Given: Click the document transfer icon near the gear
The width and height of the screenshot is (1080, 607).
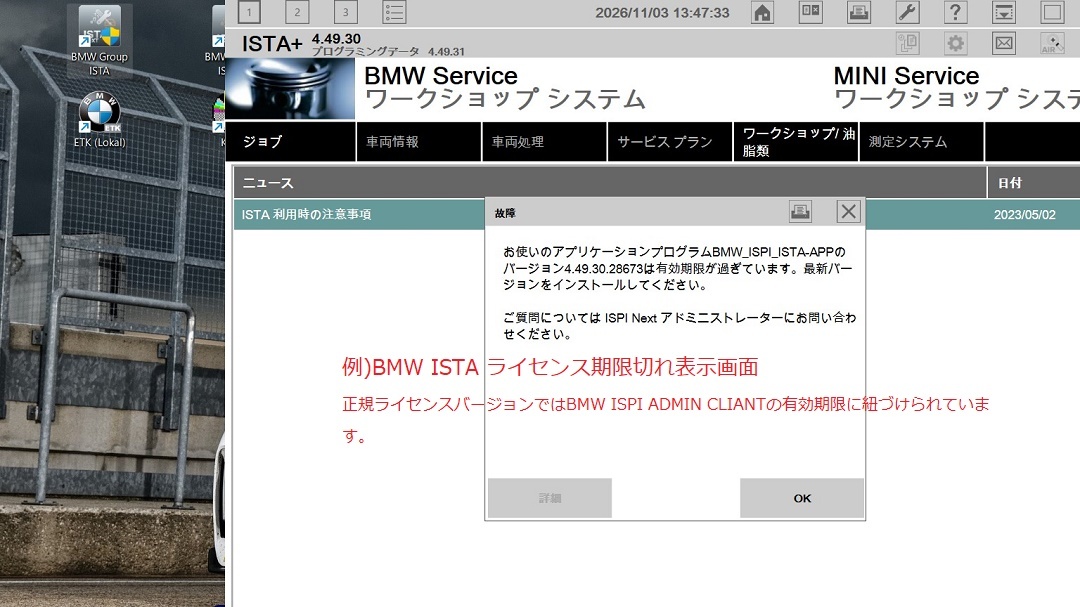Looking at the screenshot, I should coord(908,42).
